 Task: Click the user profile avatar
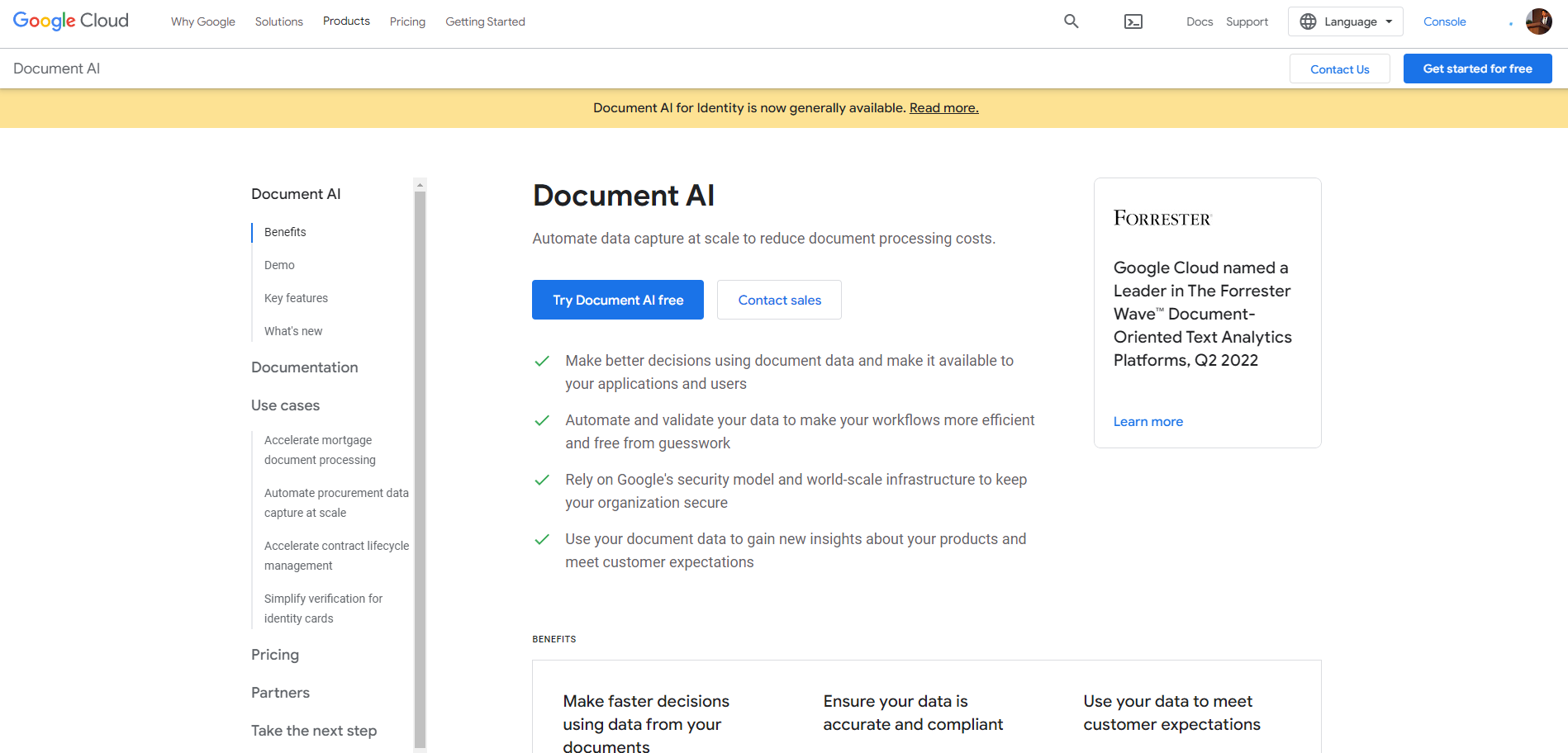coord(1538,21)
